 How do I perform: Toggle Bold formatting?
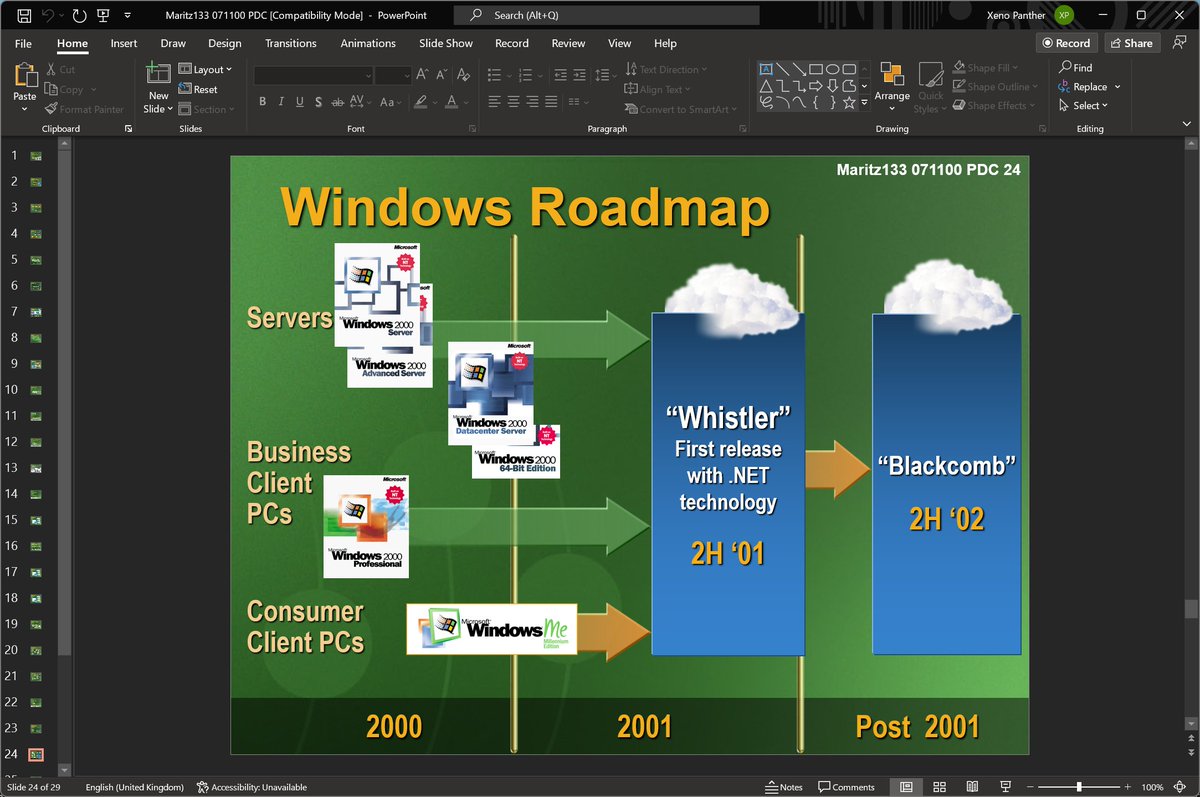coord(263,102)
